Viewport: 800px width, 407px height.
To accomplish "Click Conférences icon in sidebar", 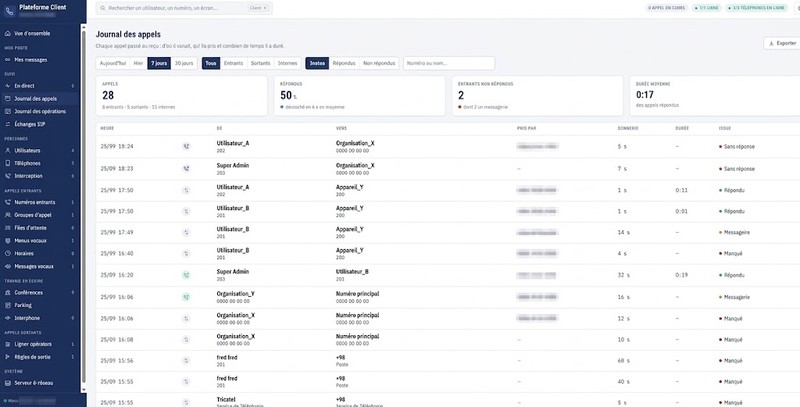I will [x=8, y=293].
